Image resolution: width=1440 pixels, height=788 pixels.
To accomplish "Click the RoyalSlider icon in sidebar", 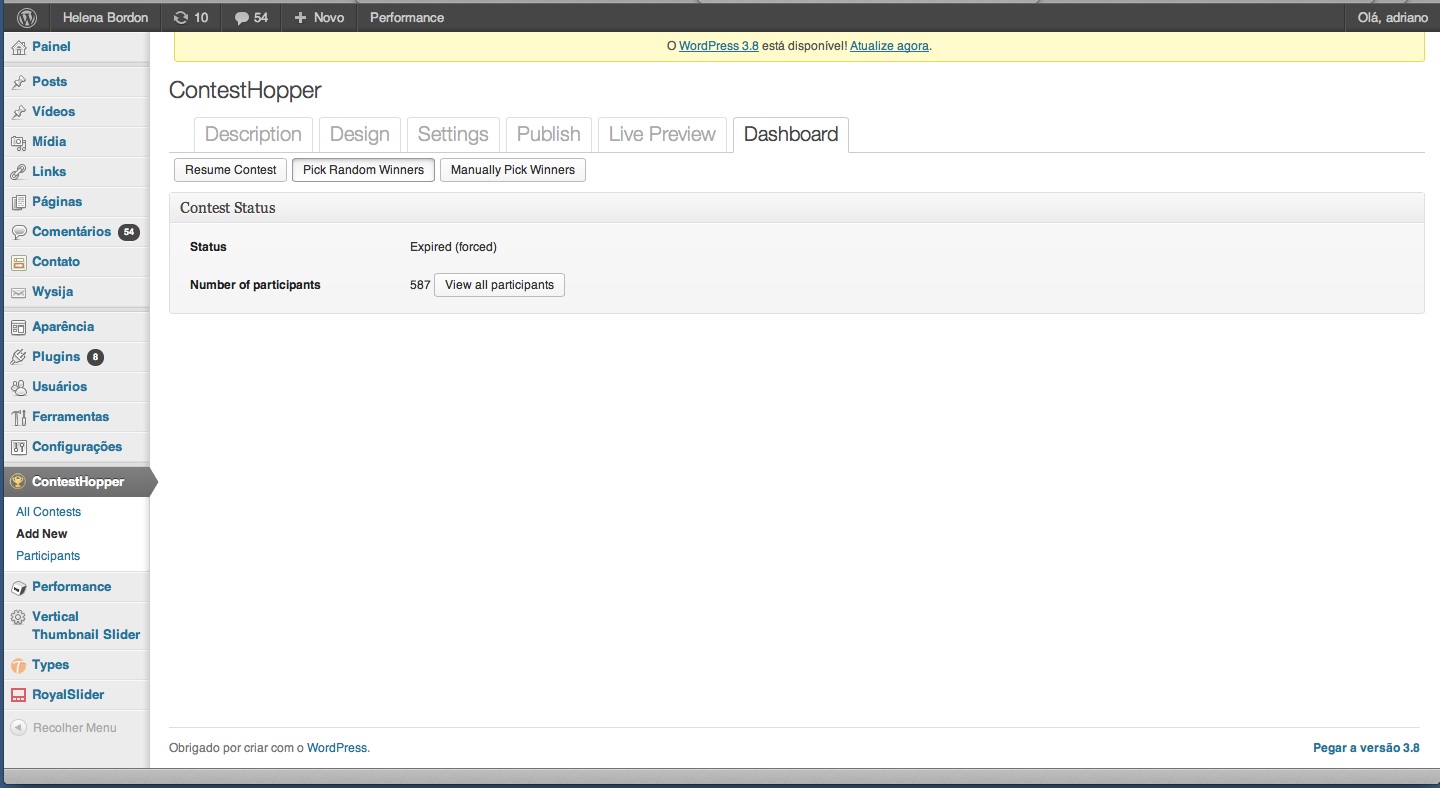I will coord(18,695).
